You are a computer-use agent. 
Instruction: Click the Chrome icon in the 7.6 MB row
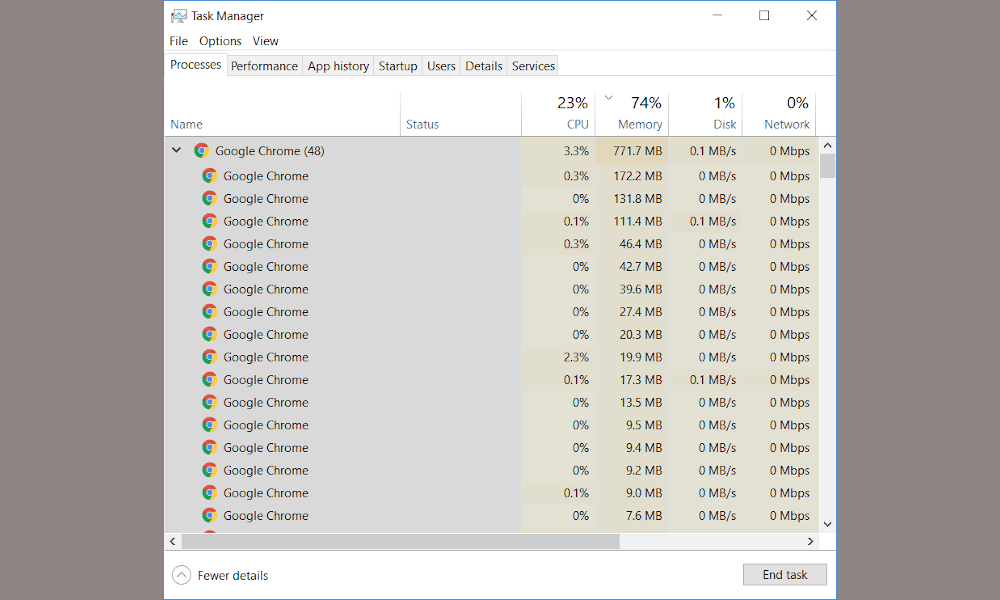click(209, 515)
